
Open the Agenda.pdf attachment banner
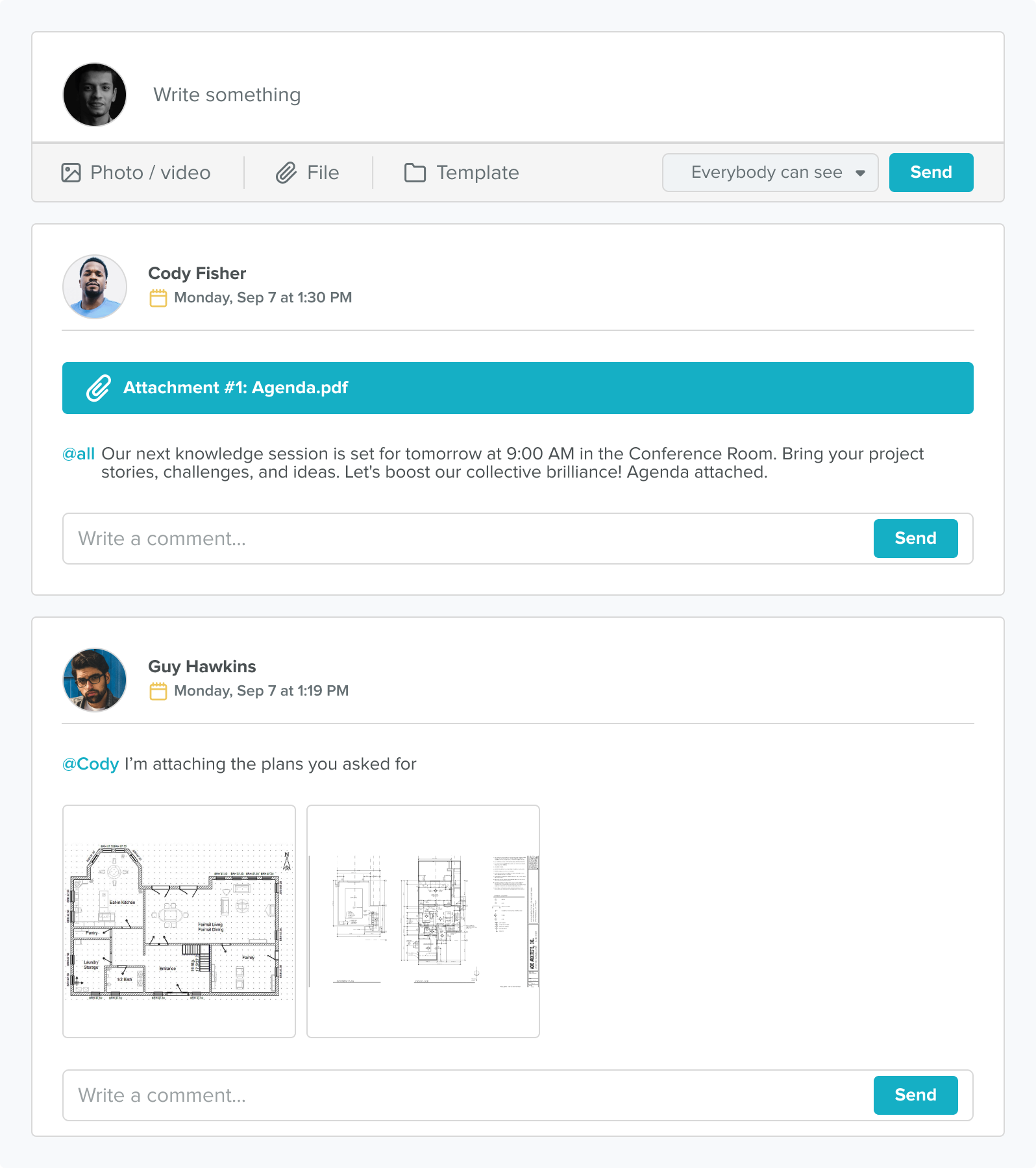(517, 388)
